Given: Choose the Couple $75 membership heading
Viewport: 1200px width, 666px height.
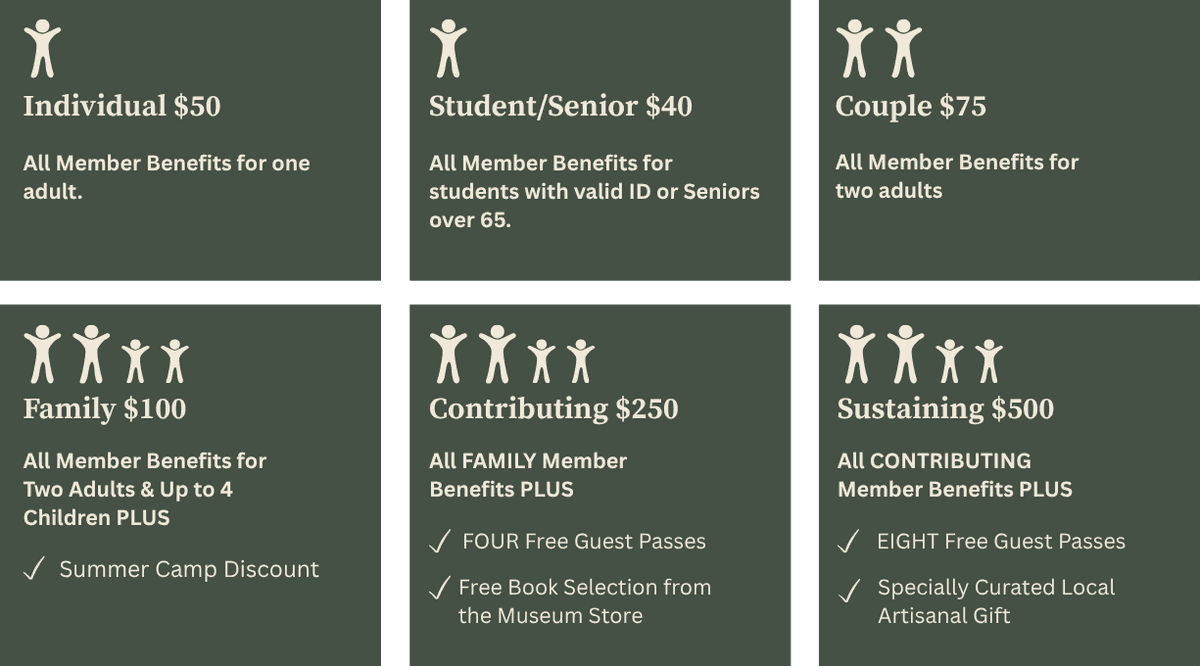Looking at the screenshot, I should click(910, 107).
